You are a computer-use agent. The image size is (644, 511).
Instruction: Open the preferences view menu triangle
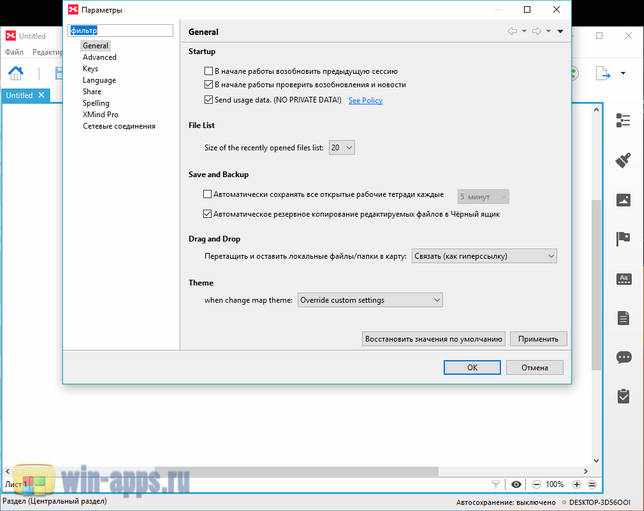point(560,31)
